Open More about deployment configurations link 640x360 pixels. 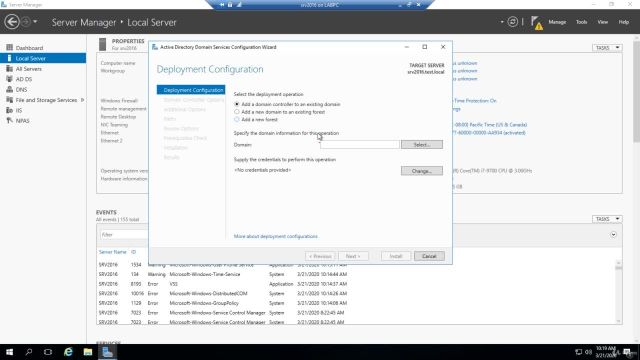pos(276,236)
